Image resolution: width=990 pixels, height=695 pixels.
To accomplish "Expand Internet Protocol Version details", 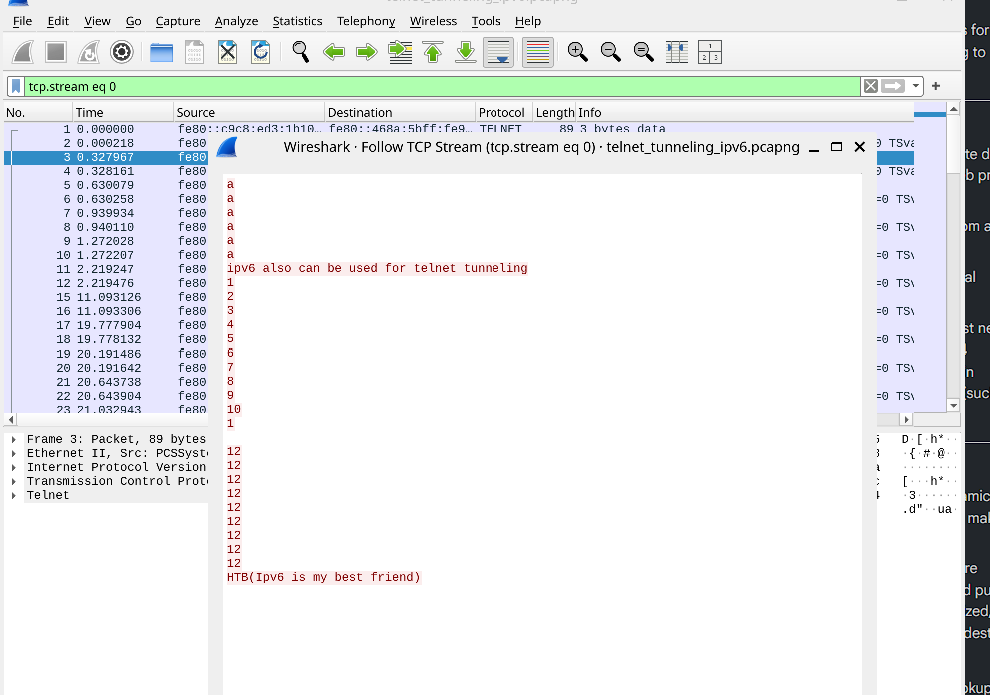I will [x=13, y=467].
